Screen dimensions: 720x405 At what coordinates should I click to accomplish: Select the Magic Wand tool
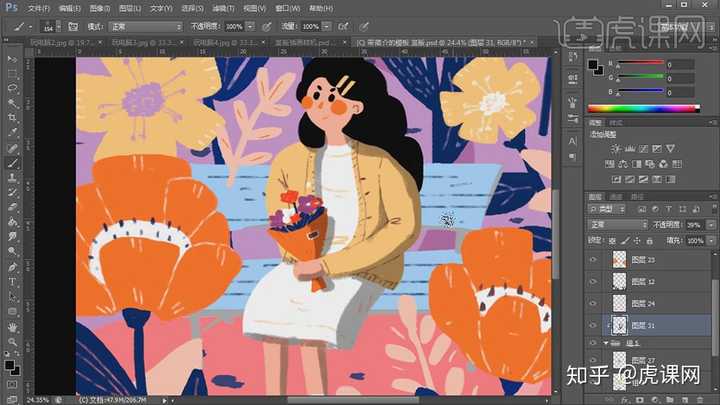click(x=12, y=103)
